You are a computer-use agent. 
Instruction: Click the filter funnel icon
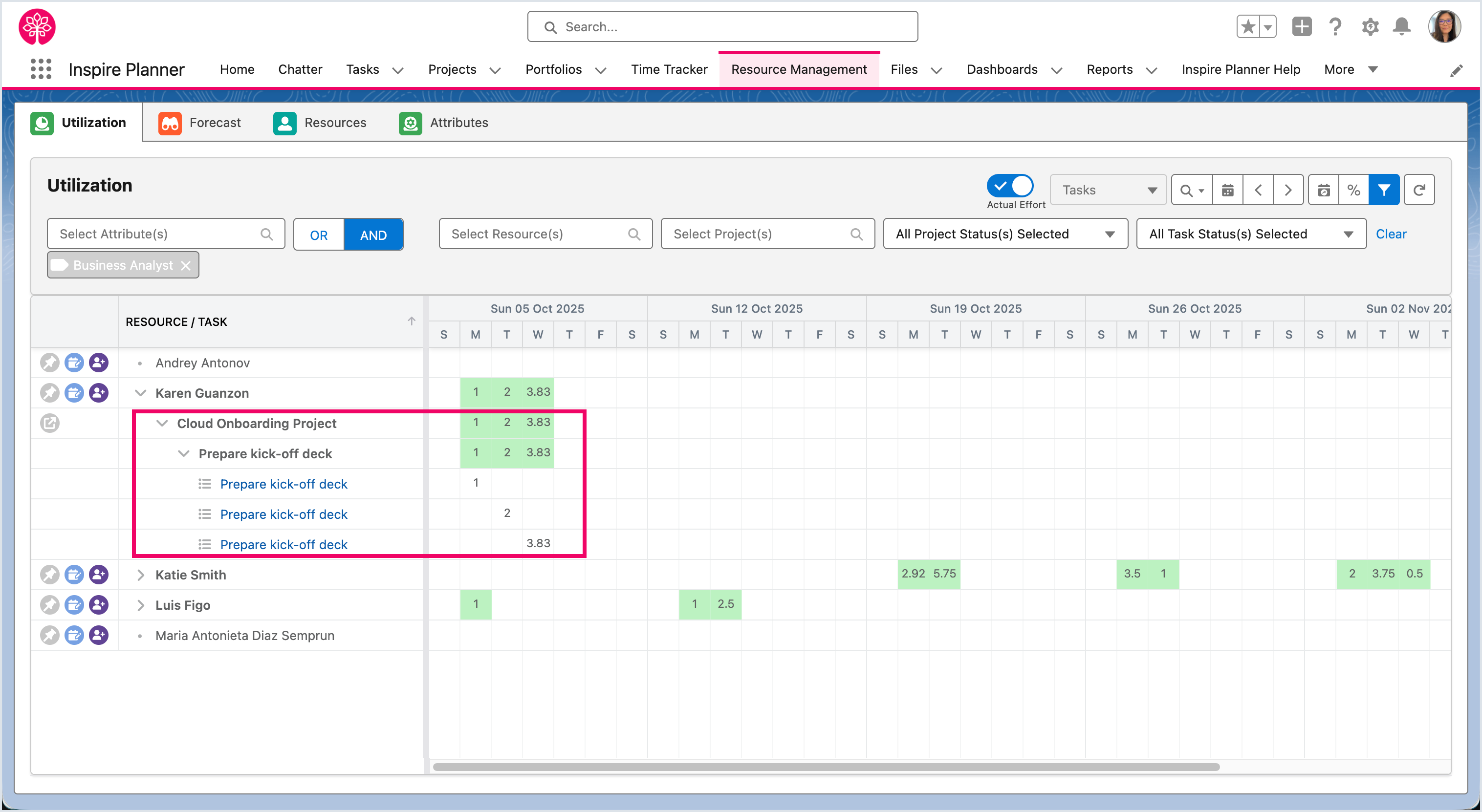click(x=1384, y=190)
